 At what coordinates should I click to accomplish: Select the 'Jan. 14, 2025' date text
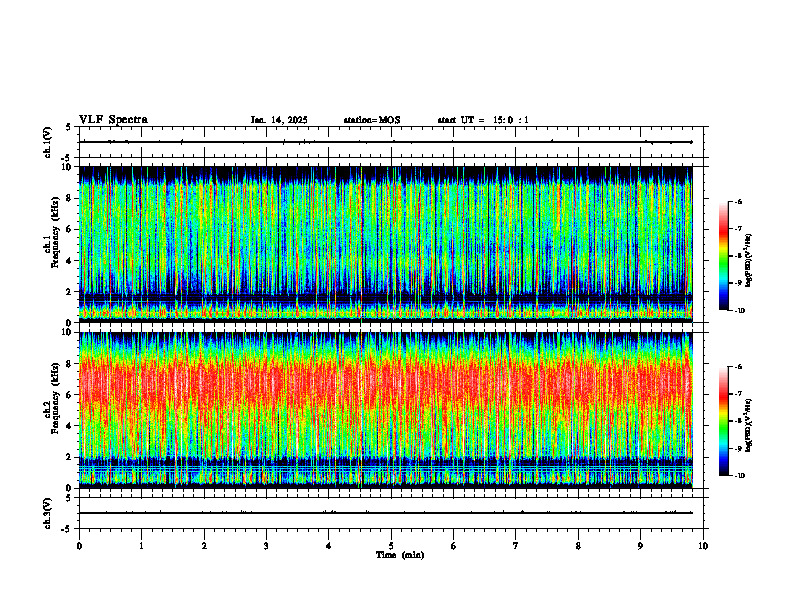click(x=279, y=120)
